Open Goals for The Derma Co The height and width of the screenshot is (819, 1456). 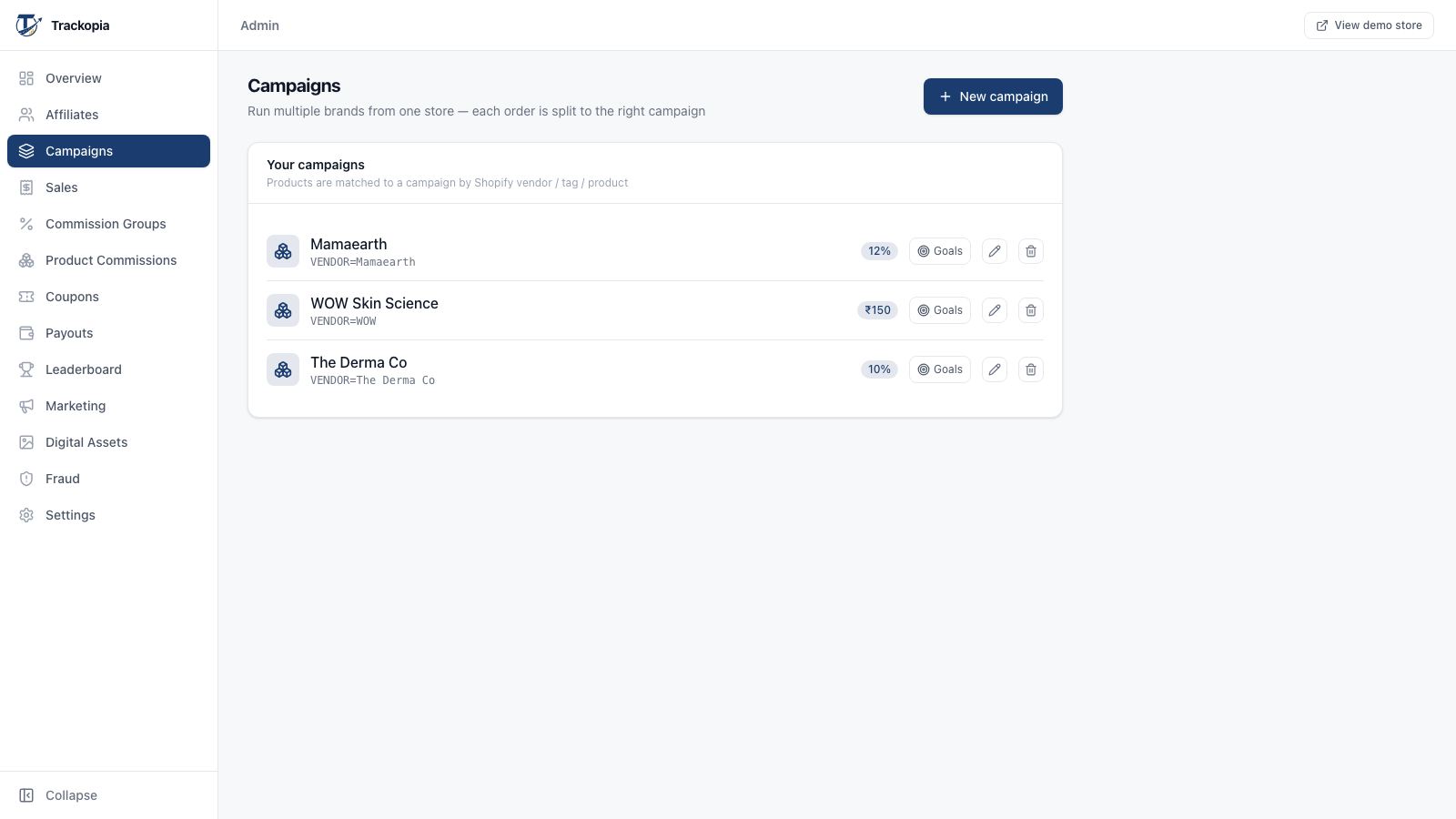(x=940, y=369)
